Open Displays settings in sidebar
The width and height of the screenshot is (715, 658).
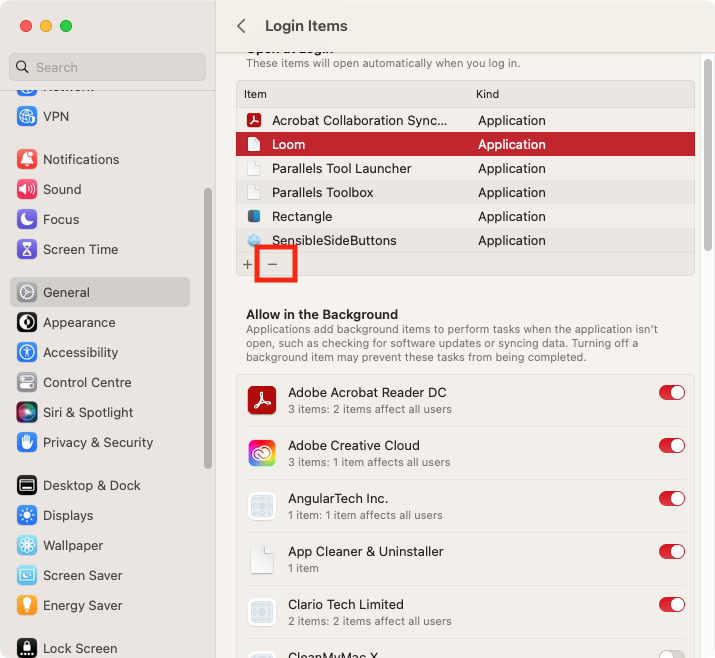pos(100,515)
